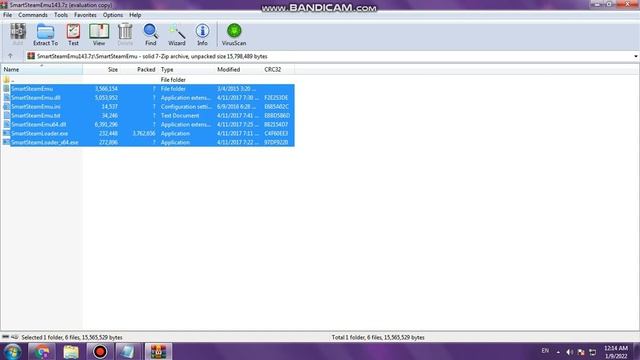The image size is (640, 360).
Task: Click the SmartSteamEmu.ini file icon
Action: point(6,107)
